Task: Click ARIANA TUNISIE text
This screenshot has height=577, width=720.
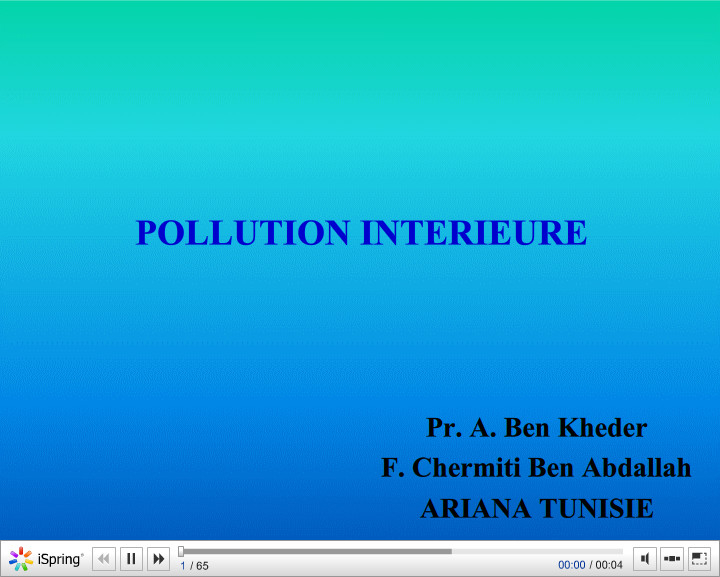Action: [537, 509]
